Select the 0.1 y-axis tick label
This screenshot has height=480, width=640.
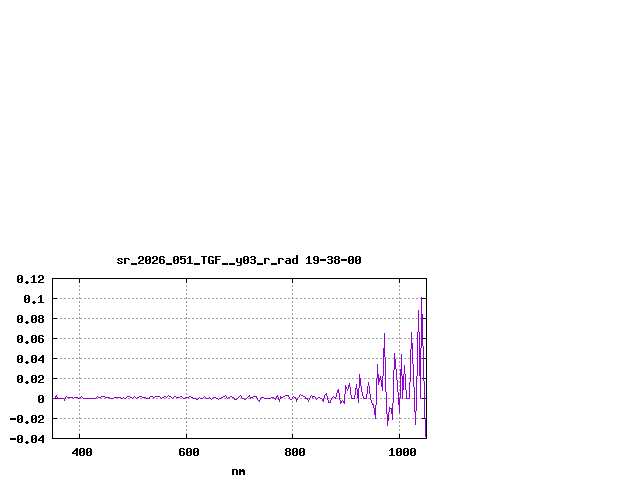[34, 299]
